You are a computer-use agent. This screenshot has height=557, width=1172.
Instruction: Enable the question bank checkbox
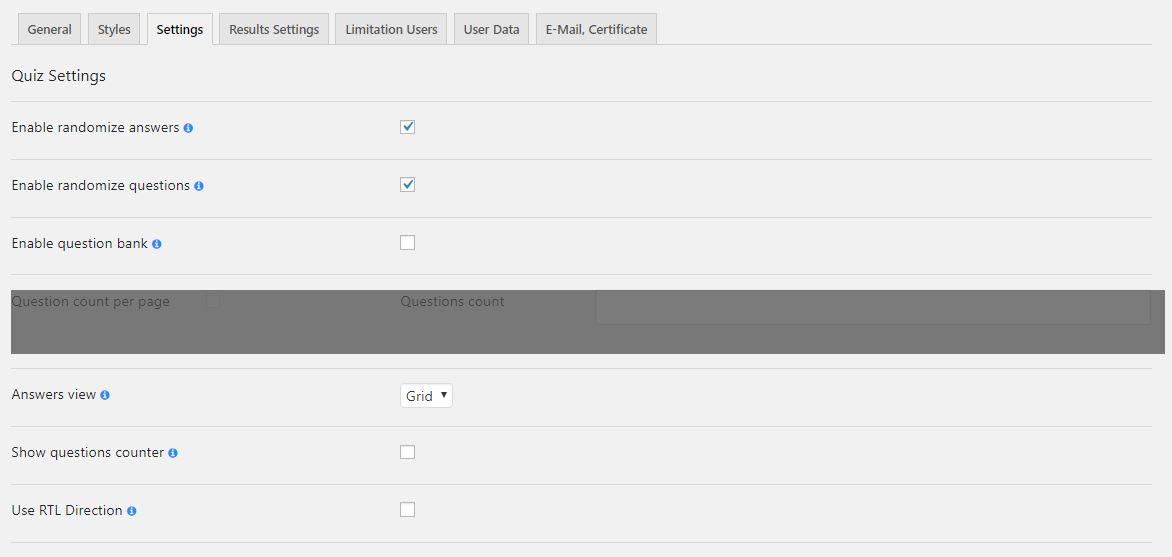coord(407,243)
